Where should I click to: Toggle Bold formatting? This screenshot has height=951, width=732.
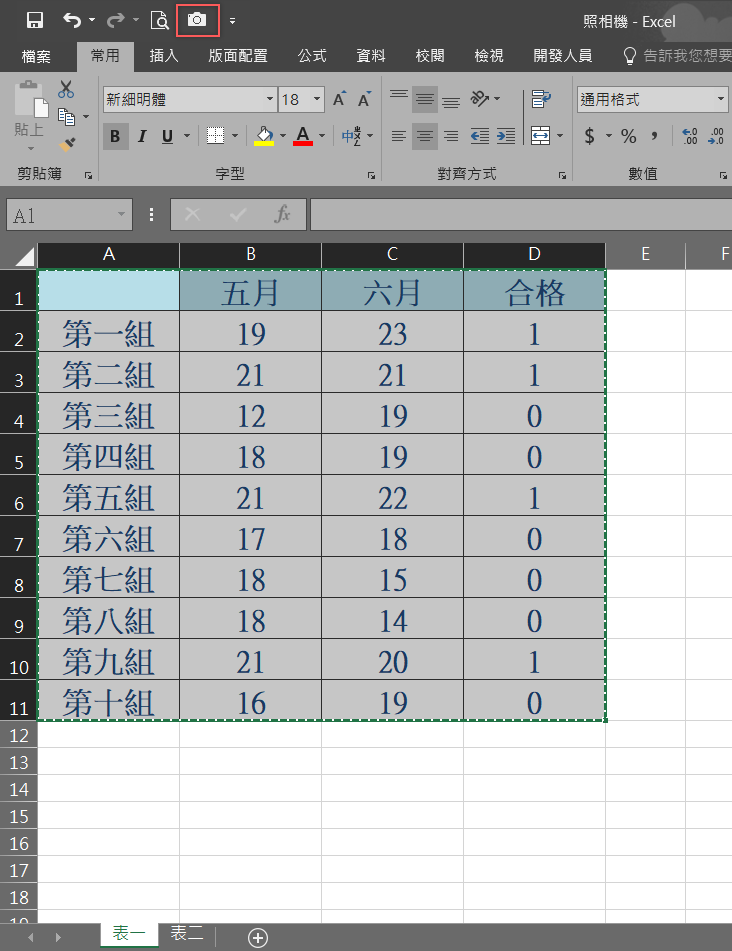[116, 136]
